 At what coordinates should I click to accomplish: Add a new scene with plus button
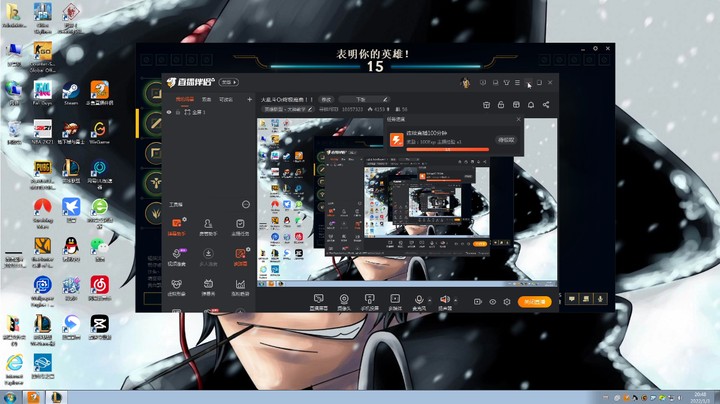(x=249, y=99)
